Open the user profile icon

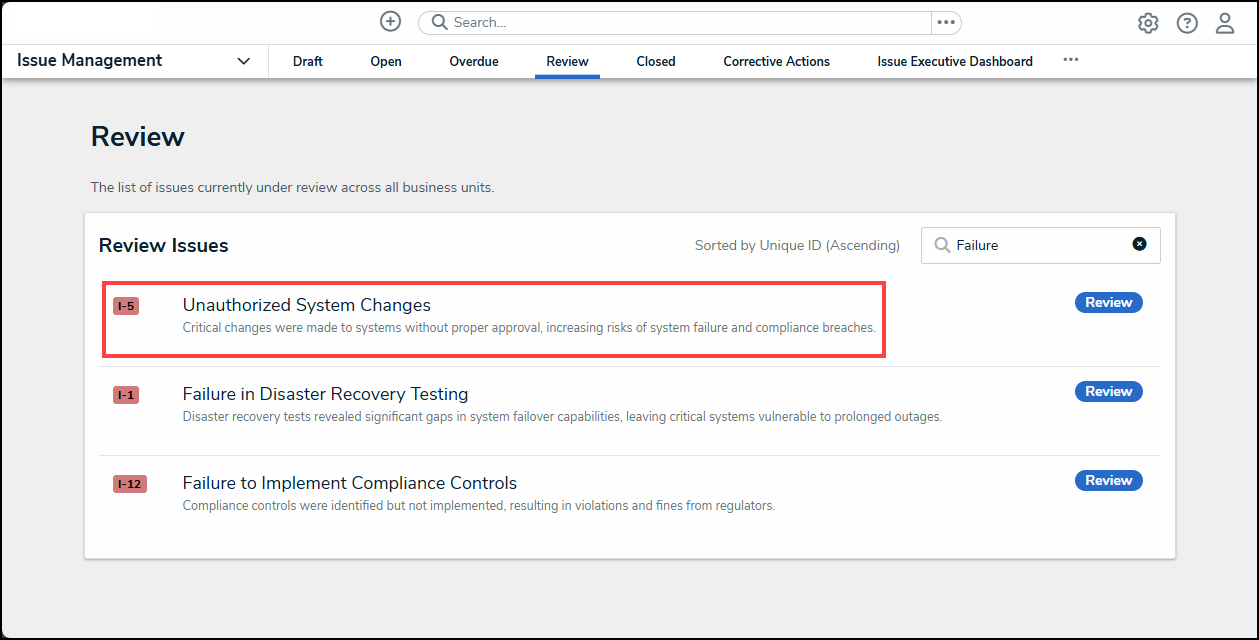pyautogui.click(x=1225, y=23)
